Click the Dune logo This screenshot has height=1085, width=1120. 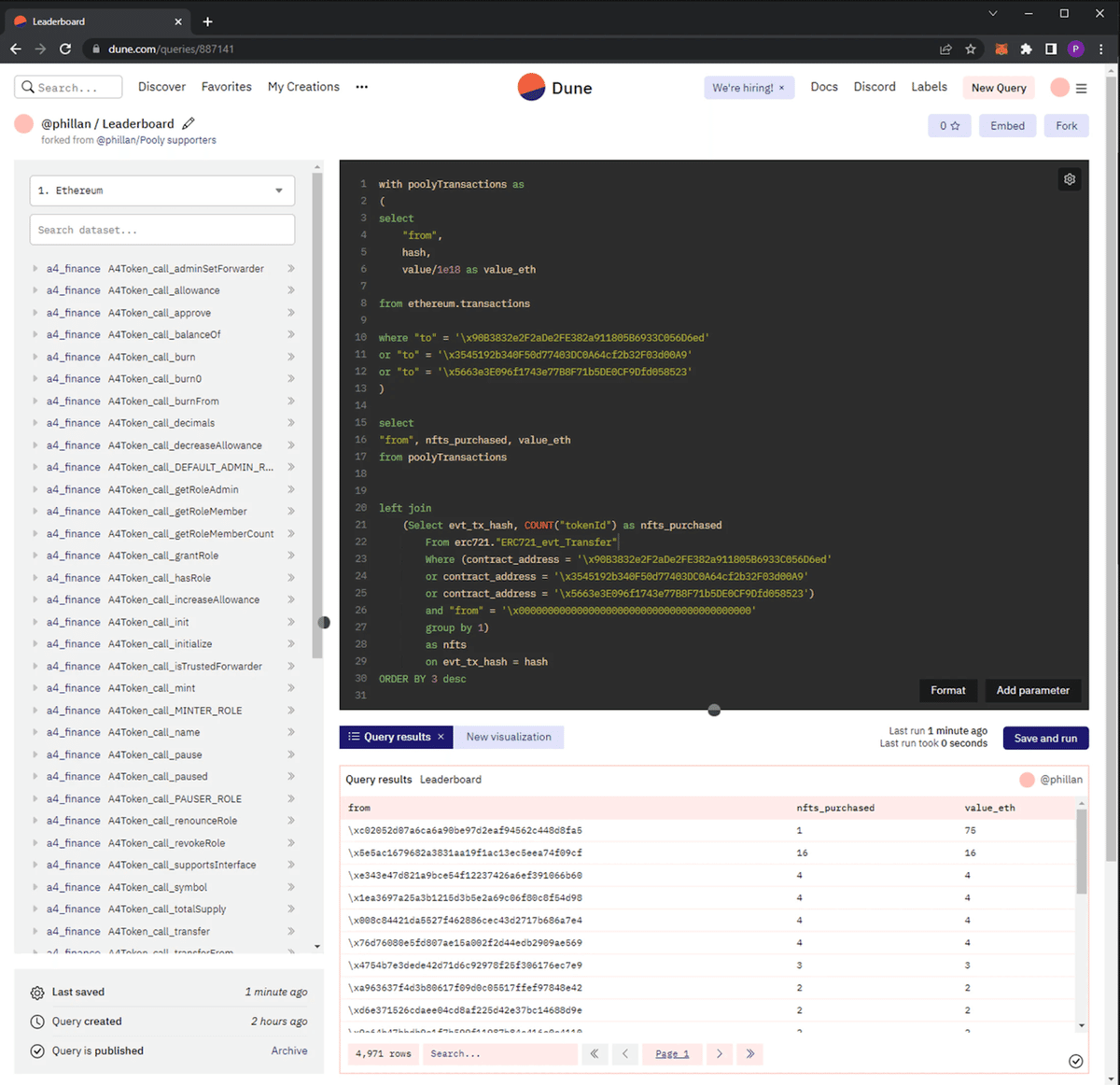[x=555, y=87]
